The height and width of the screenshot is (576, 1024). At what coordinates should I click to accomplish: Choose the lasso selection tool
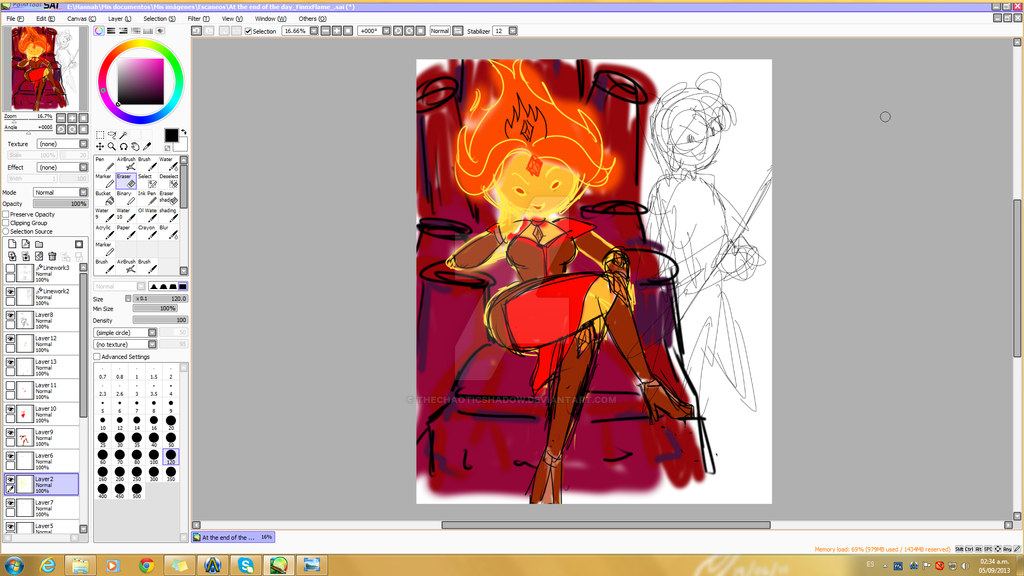coord(112,135)
